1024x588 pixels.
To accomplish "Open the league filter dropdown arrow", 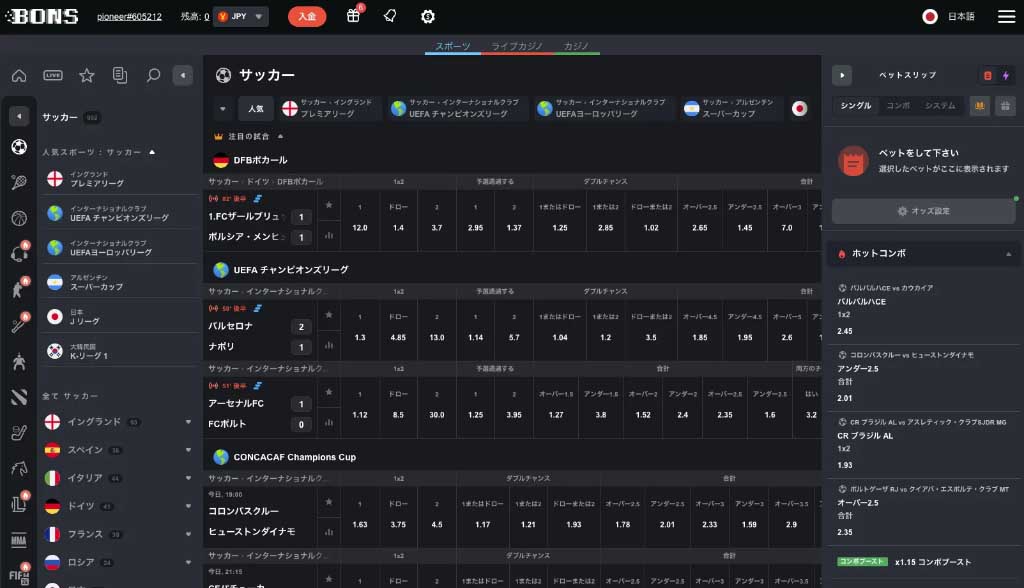I will pos(223,108).
